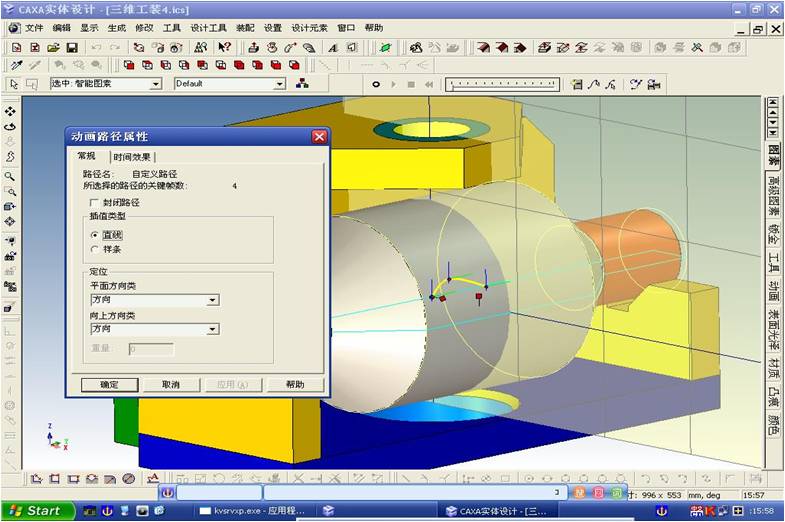Enable the 封闭路径 checkbox
Image resolution: width=785 pixels, height=522 pixels.
(95, 202)
